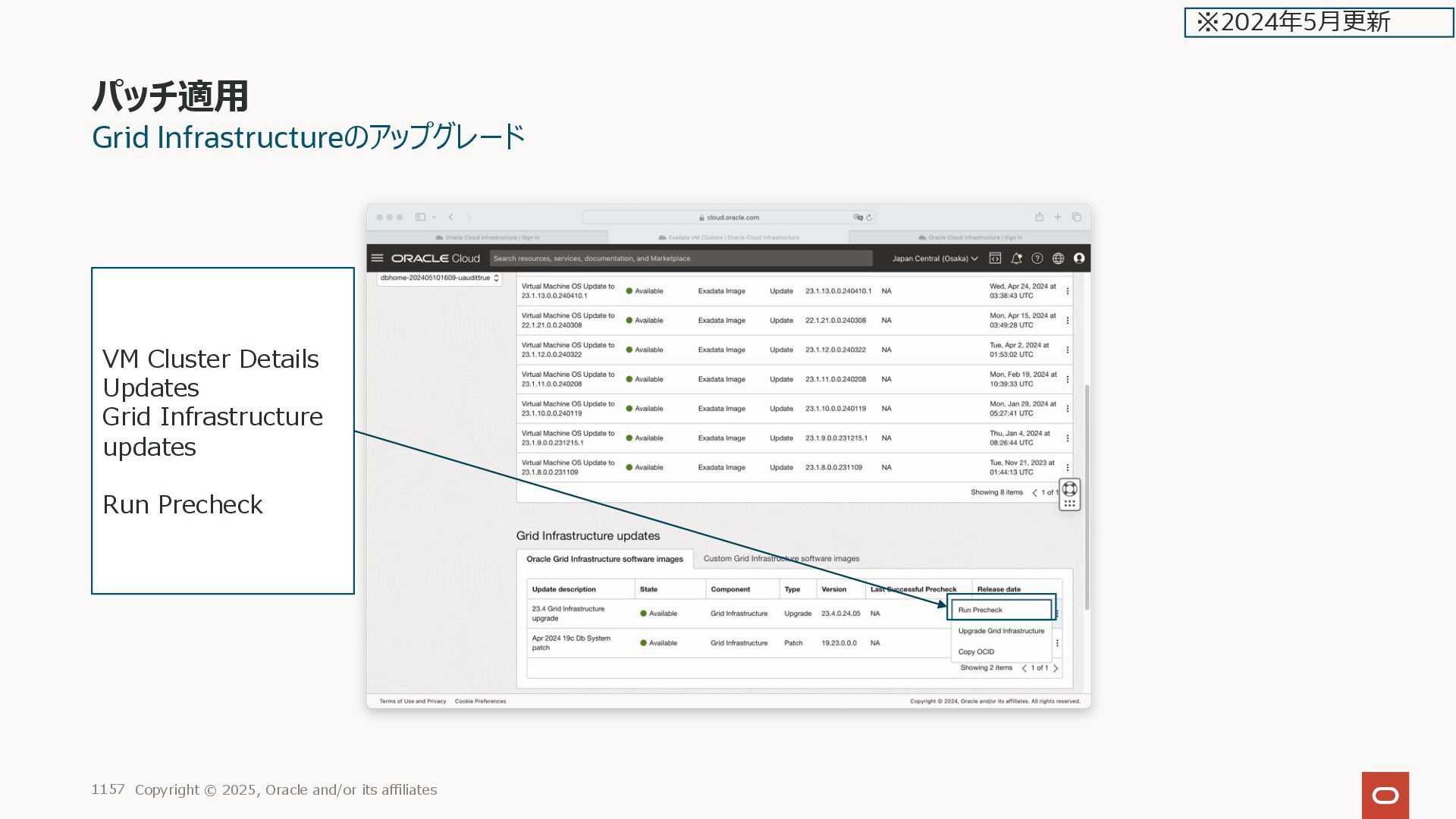
Task: Expand the Japan Central (Osaka) region dropdown
Action: [934, 258]
